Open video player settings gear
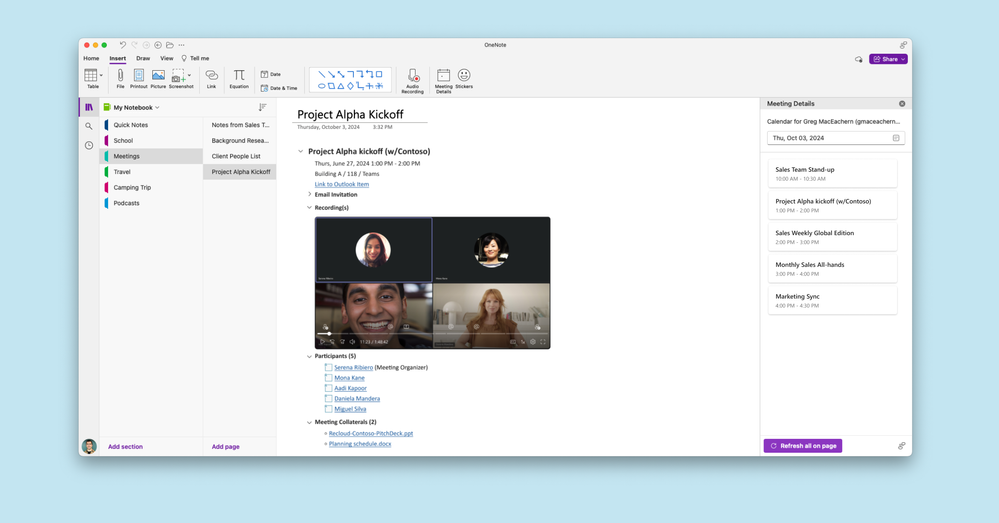The width and height of the screenshot is (999, 523). pyautogui.click(x=533, y=342)
